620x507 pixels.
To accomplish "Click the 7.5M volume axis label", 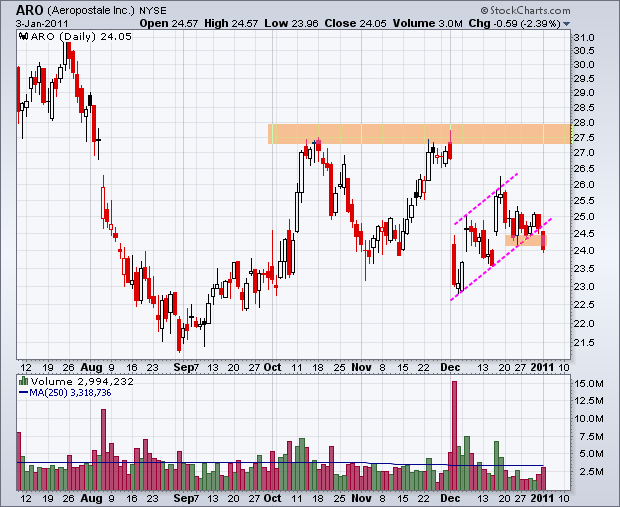I will tap(591, 436).
